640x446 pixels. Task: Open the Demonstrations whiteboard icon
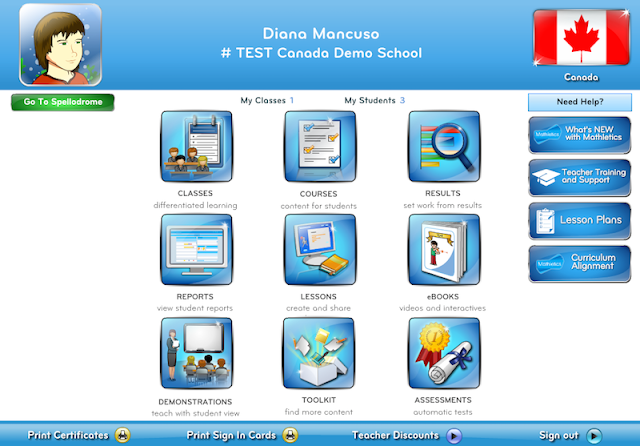tap(196, 353)
